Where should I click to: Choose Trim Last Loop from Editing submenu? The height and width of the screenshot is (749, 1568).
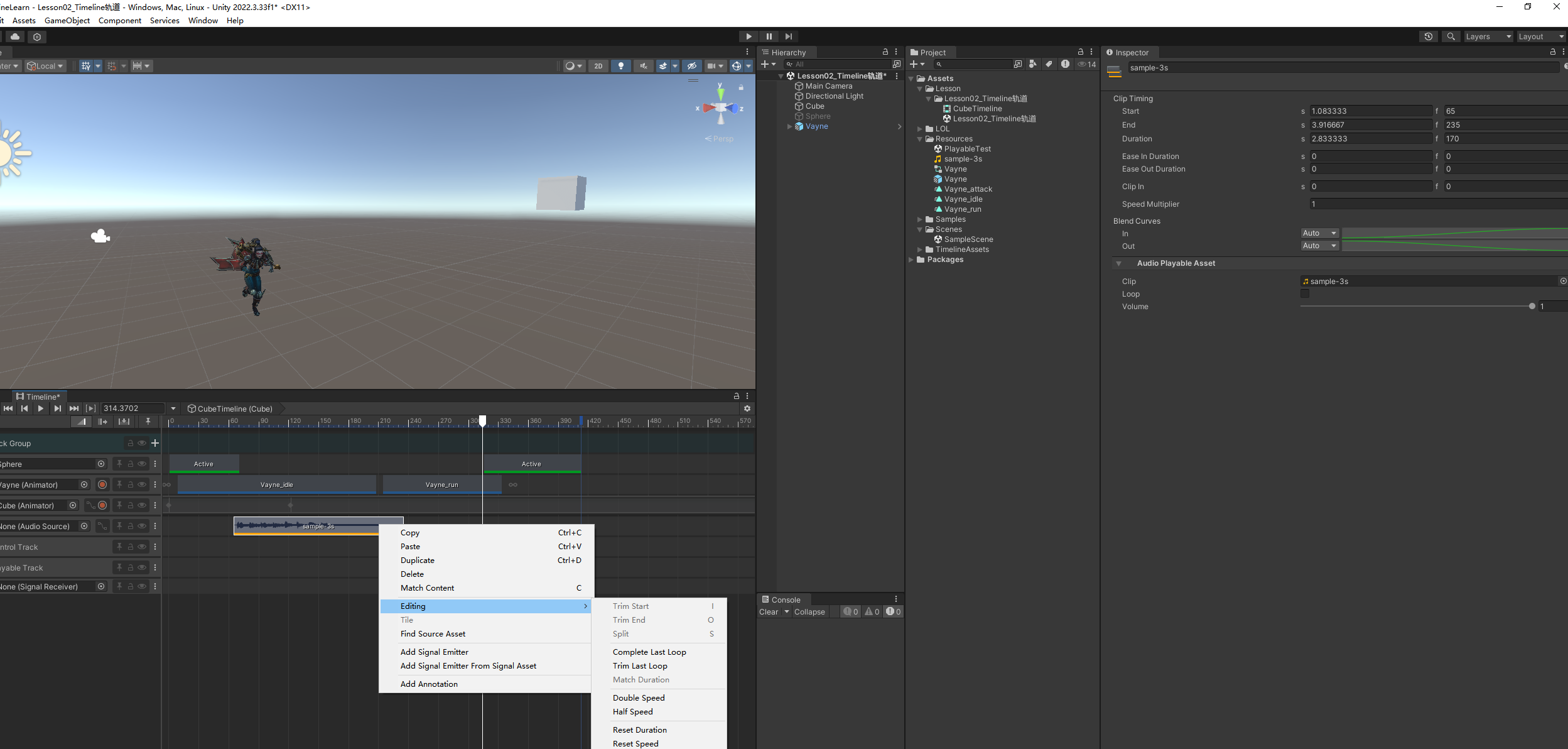coord(640,665)
